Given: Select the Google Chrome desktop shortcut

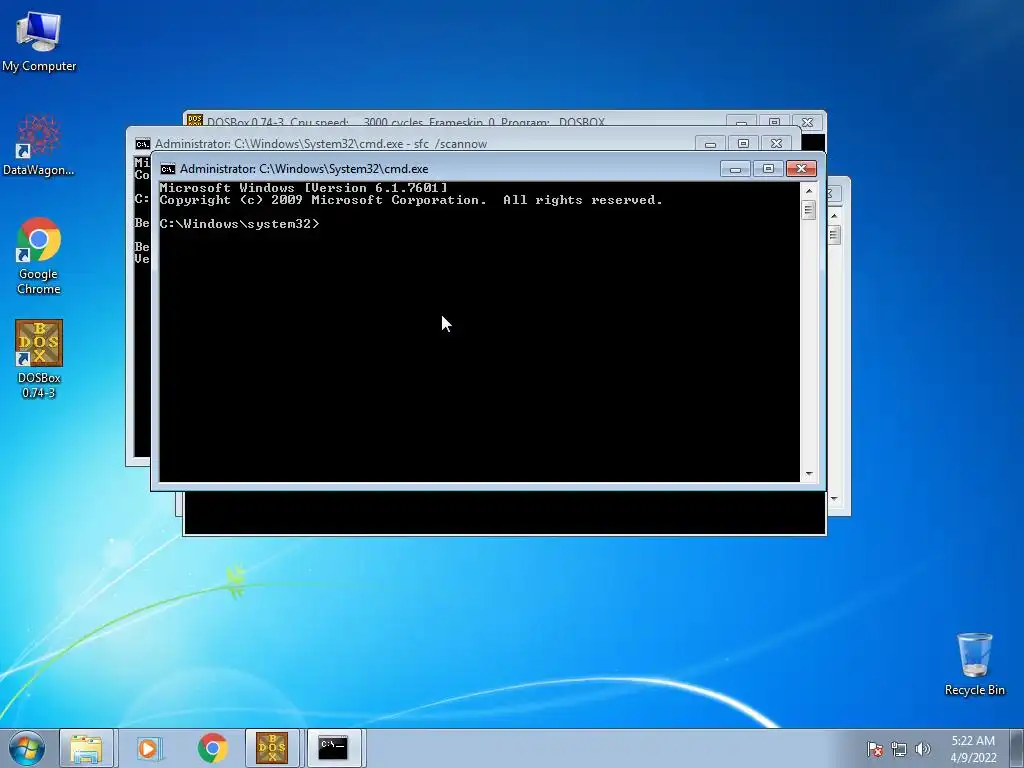Looking at the screenshot, I should (x=39, y=256).
